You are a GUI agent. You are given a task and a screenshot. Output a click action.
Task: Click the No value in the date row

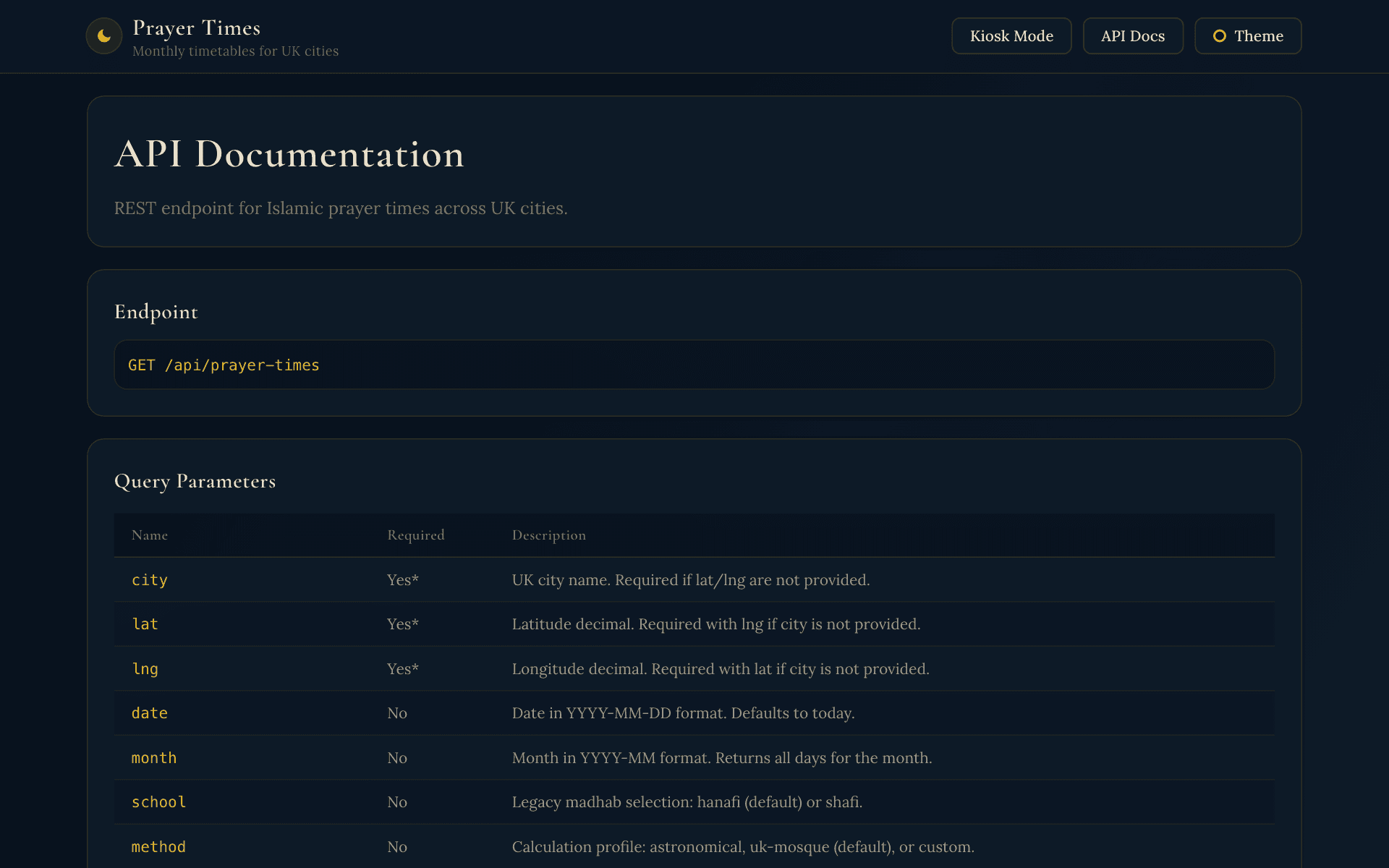point(397,713)
